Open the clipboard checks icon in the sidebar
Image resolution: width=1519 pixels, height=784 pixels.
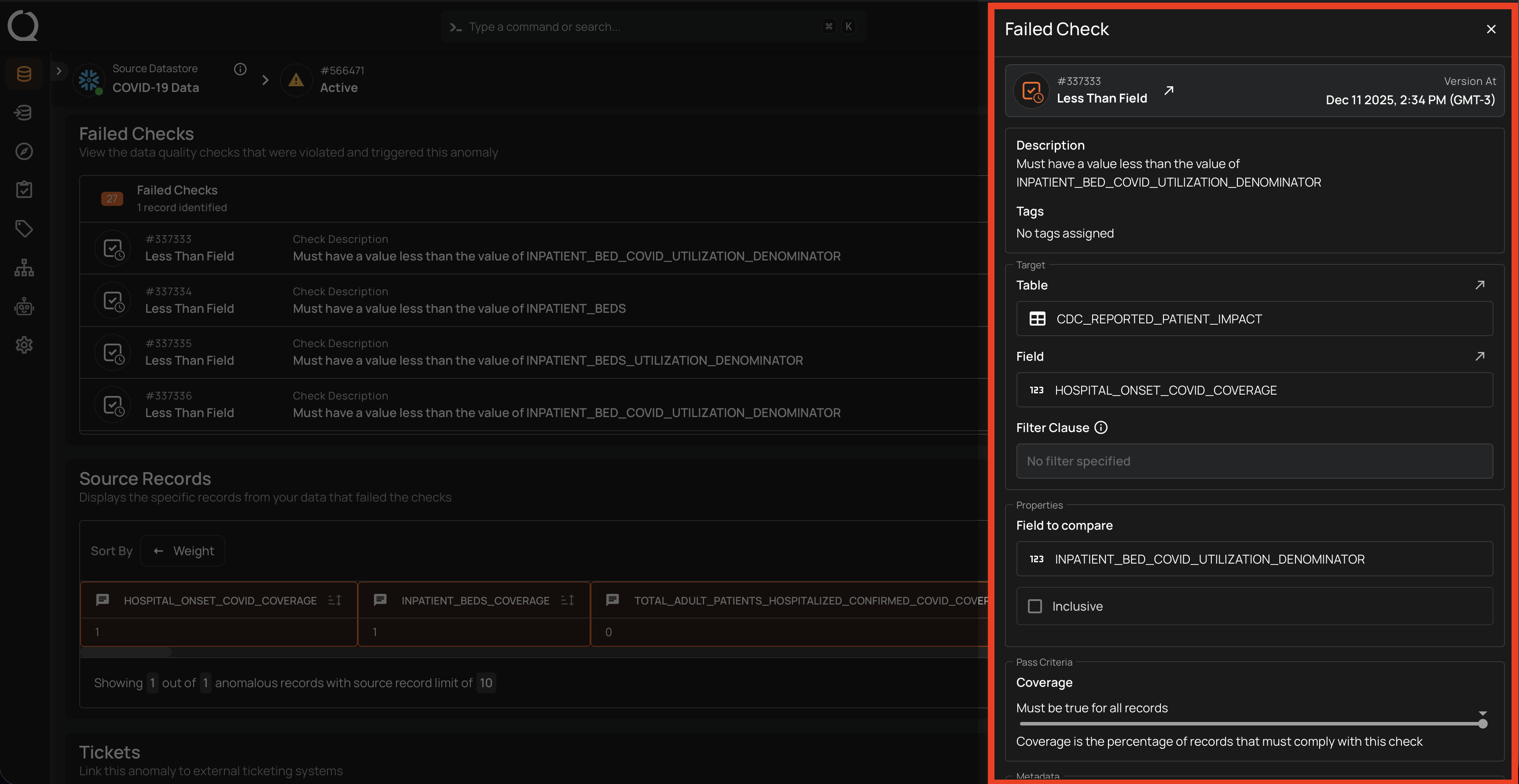pyautogui.click(x=24, y=190)
